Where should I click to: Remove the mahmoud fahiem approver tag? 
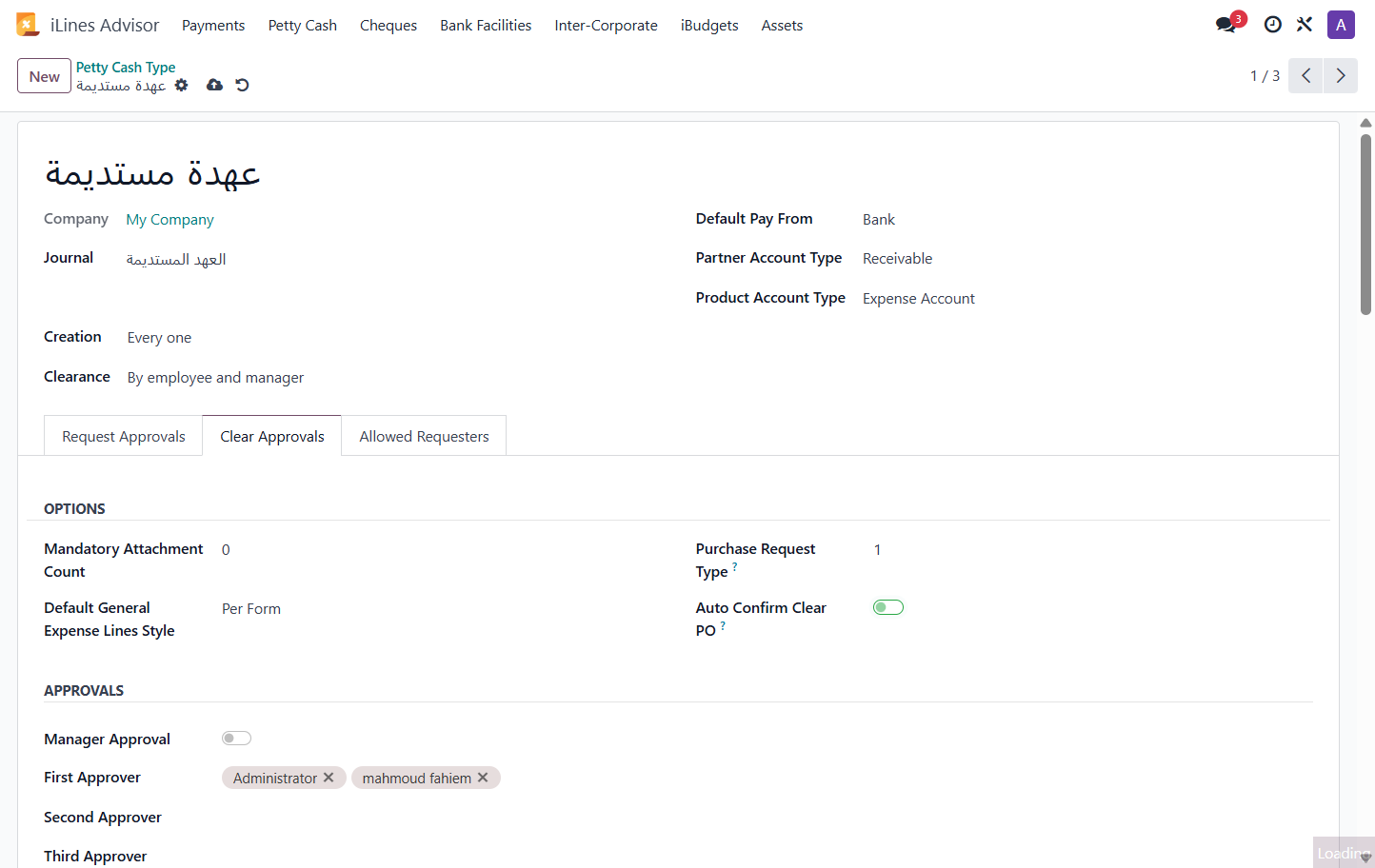pos(483,778)
